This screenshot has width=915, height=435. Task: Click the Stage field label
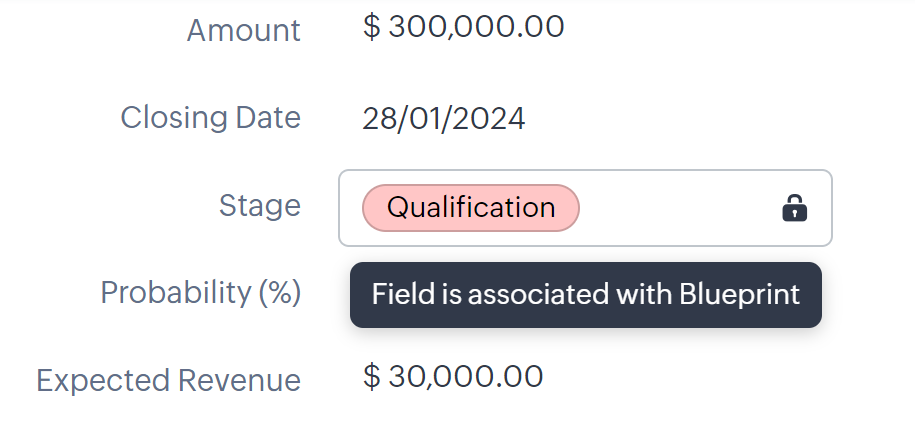[259, 205]
